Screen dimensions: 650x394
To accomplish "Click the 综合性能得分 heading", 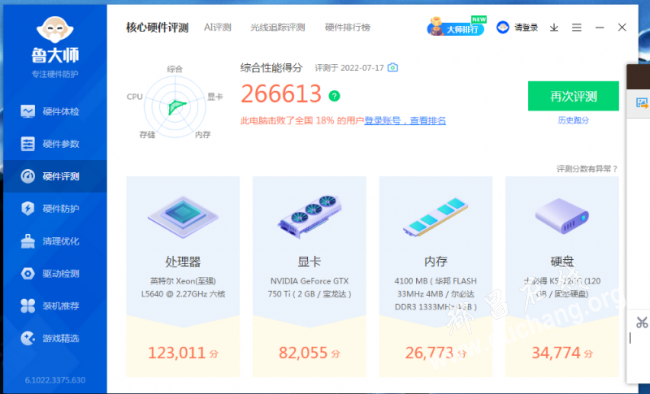I will pyautogui.click(x=272, y=68).
